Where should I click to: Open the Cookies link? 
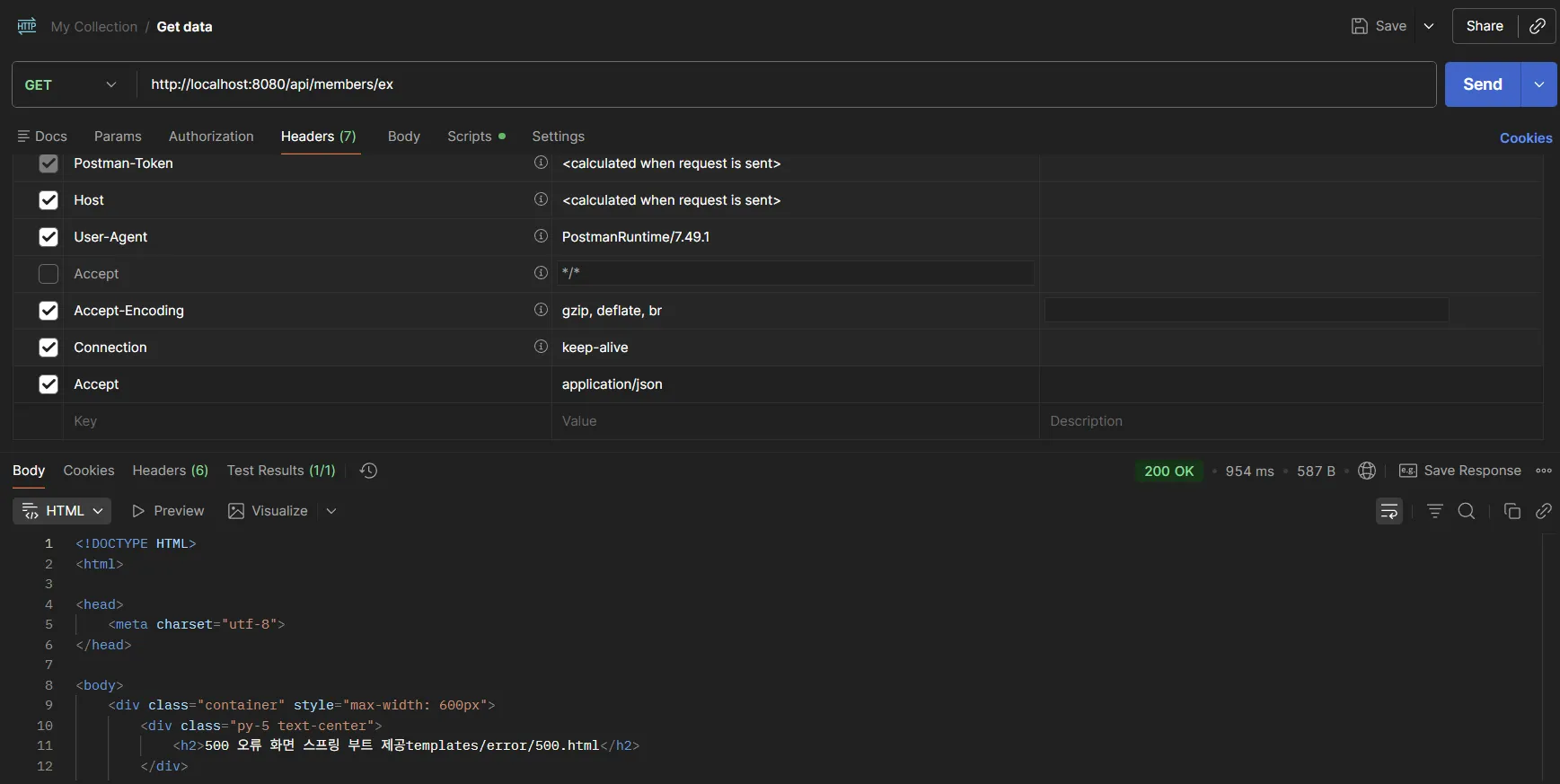1525,137
